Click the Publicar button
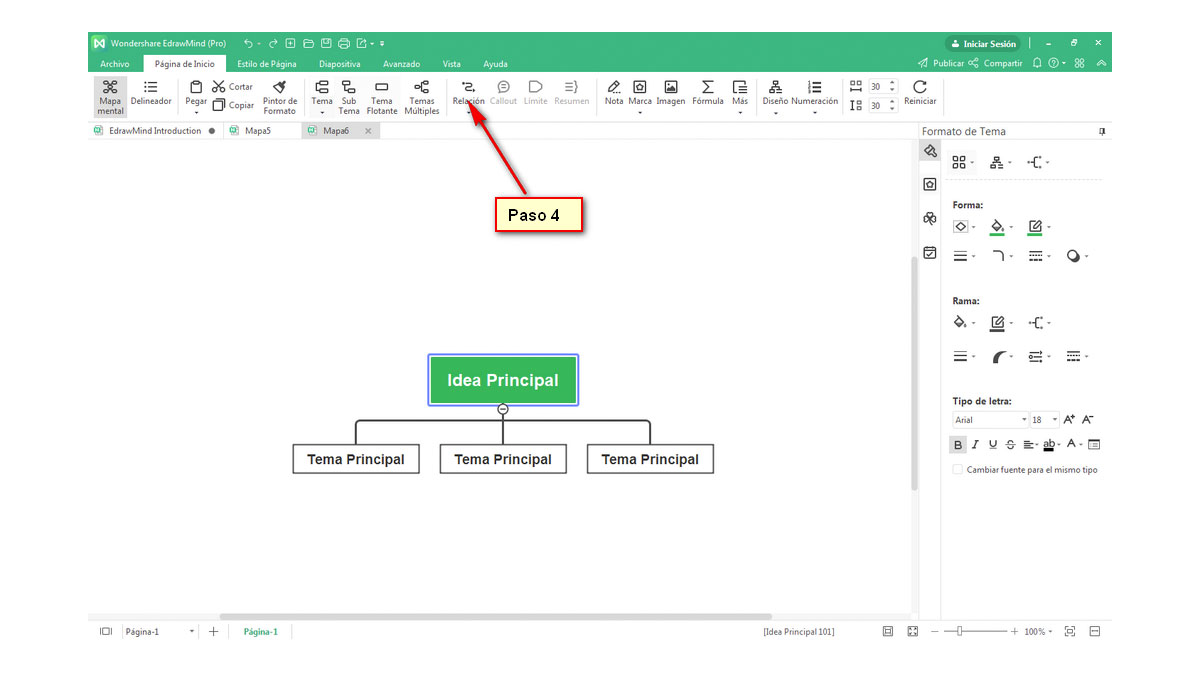This screenshot has height=675, width=1200. tap(941, 63)
